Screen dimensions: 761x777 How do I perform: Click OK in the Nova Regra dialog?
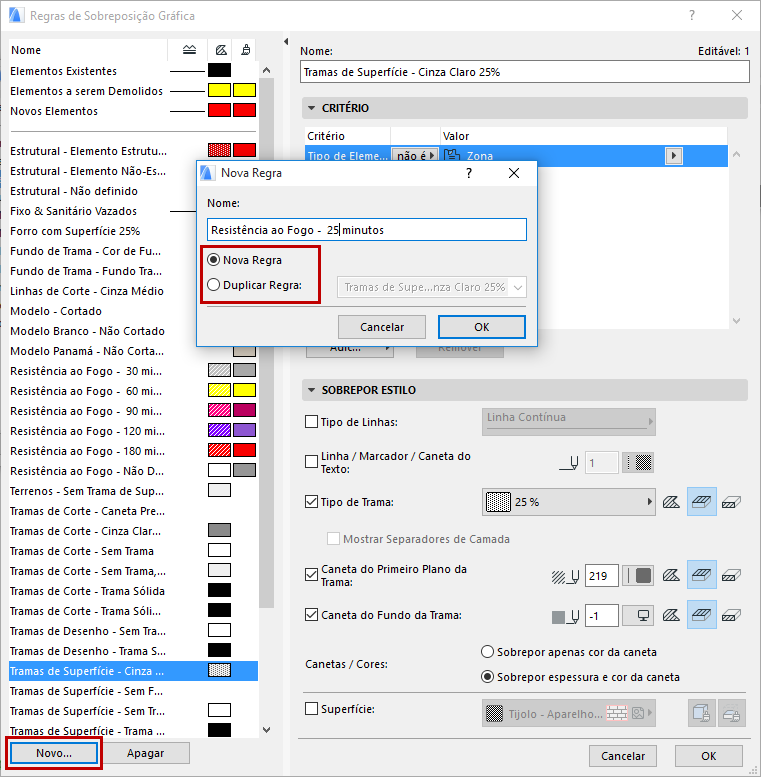coord(482,327)
